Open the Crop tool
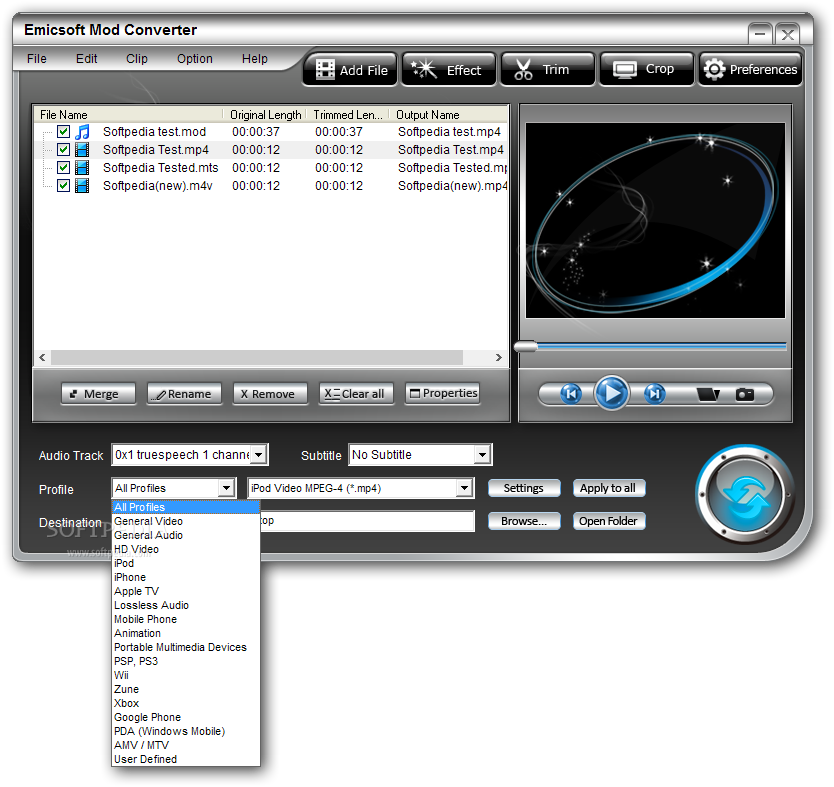This screenshot has height=787, width=834. (647, 69)
